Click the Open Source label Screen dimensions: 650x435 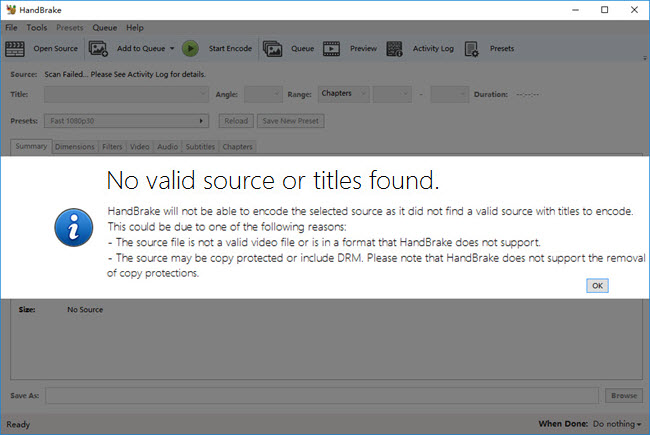(56, 49)
